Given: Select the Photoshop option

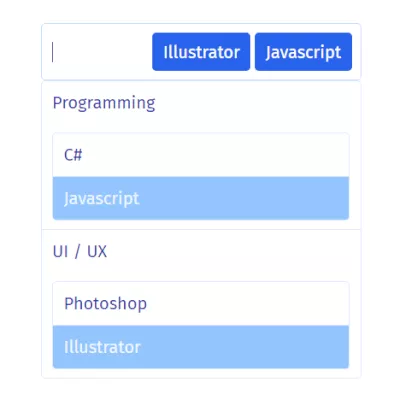Looking at the screenshot, I should pyautogui.click(x=201, y=304).
